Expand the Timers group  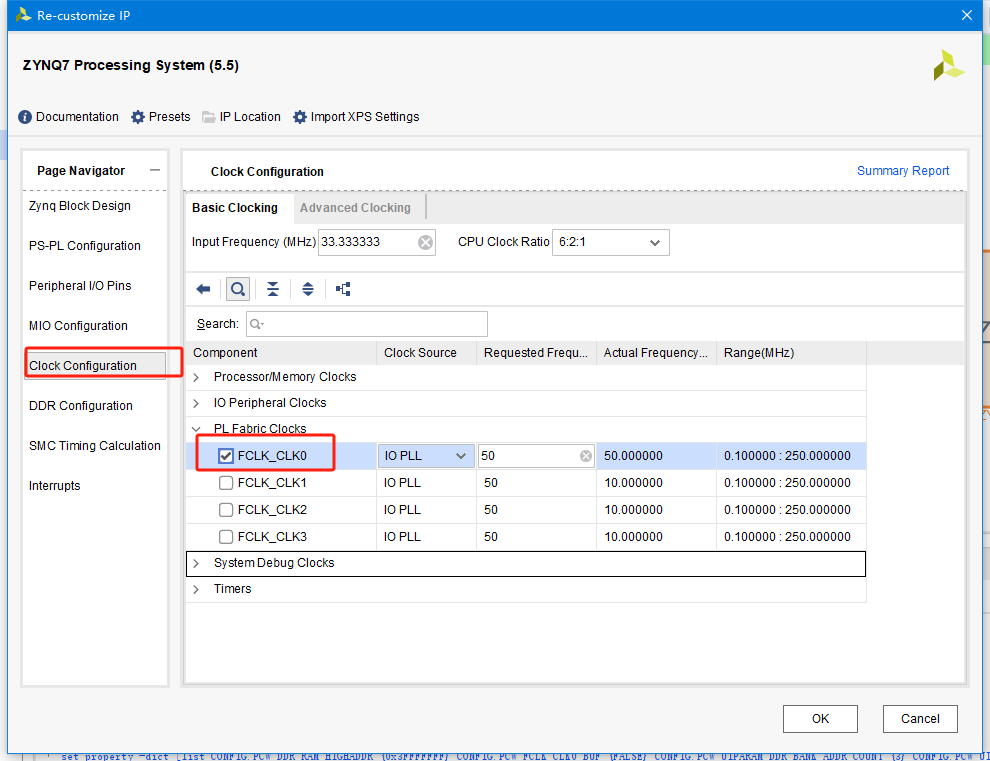tap(196, 589)
